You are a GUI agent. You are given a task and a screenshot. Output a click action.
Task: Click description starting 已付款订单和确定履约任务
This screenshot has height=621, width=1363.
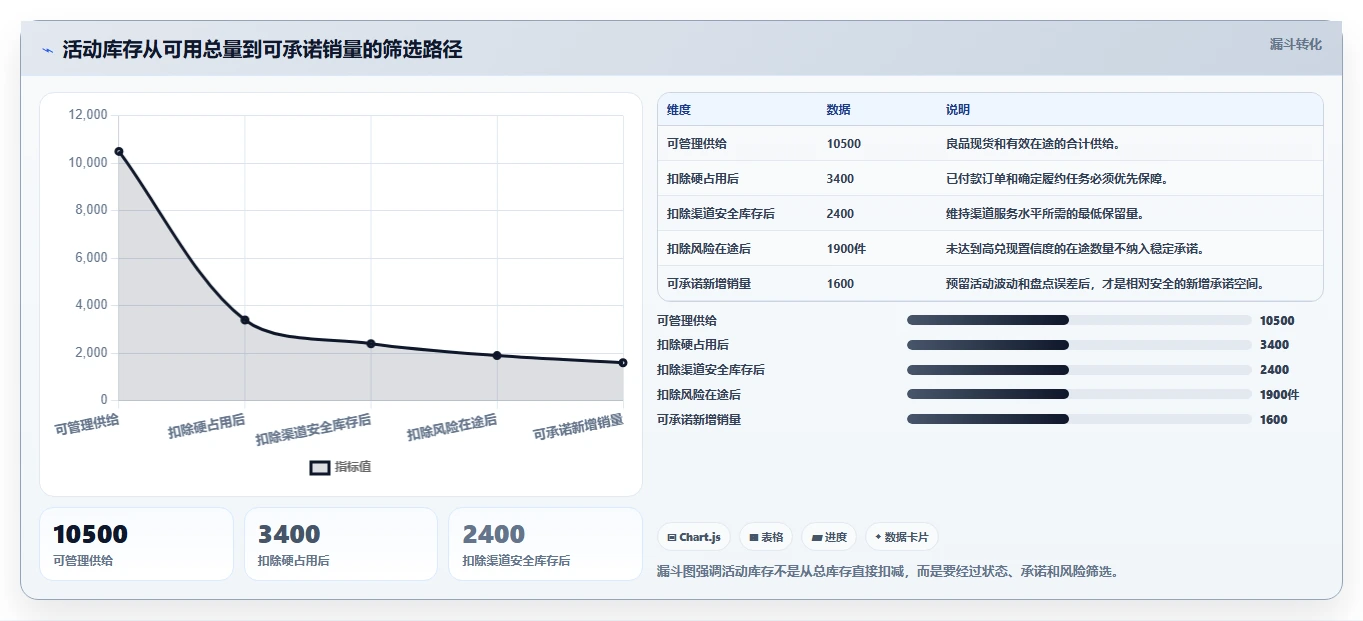[1057, 179]
